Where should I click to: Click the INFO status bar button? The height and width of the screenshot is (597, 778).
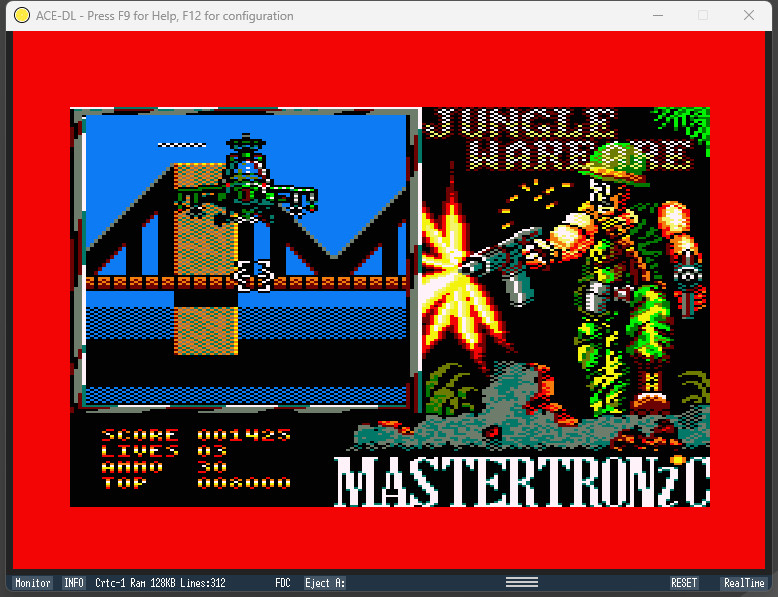point(74,583)
